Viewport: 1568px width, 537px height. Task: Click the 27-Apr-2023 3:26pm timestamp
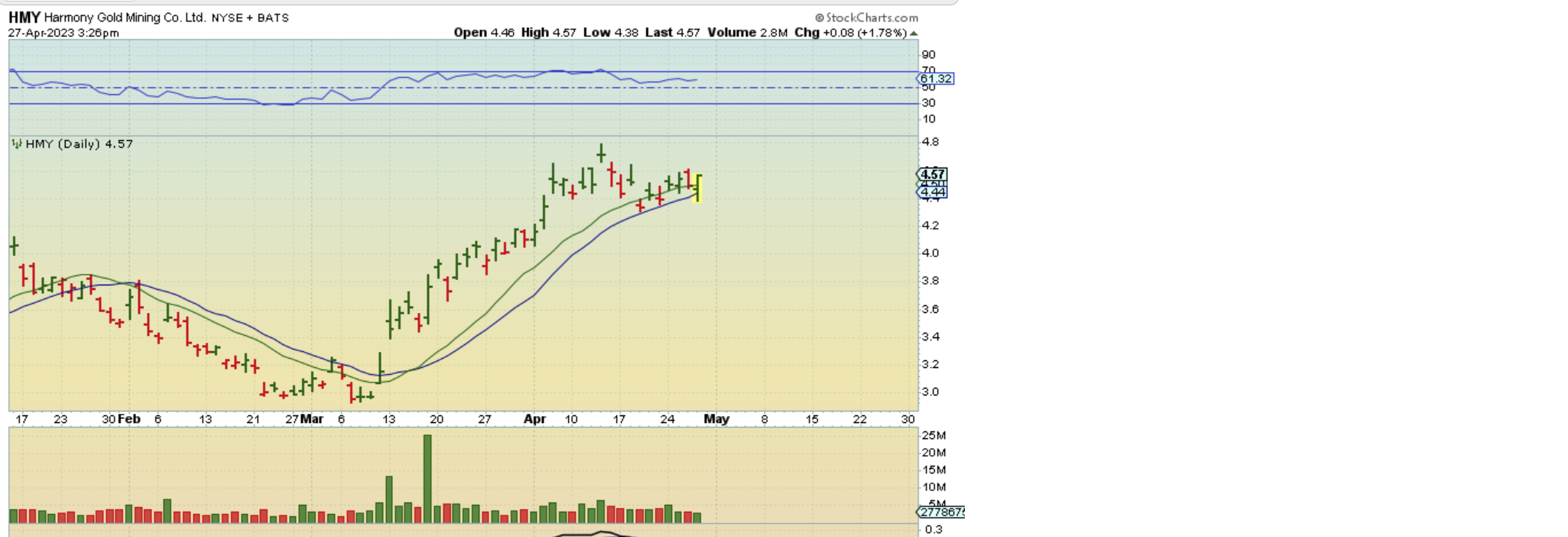click(63, 33)
